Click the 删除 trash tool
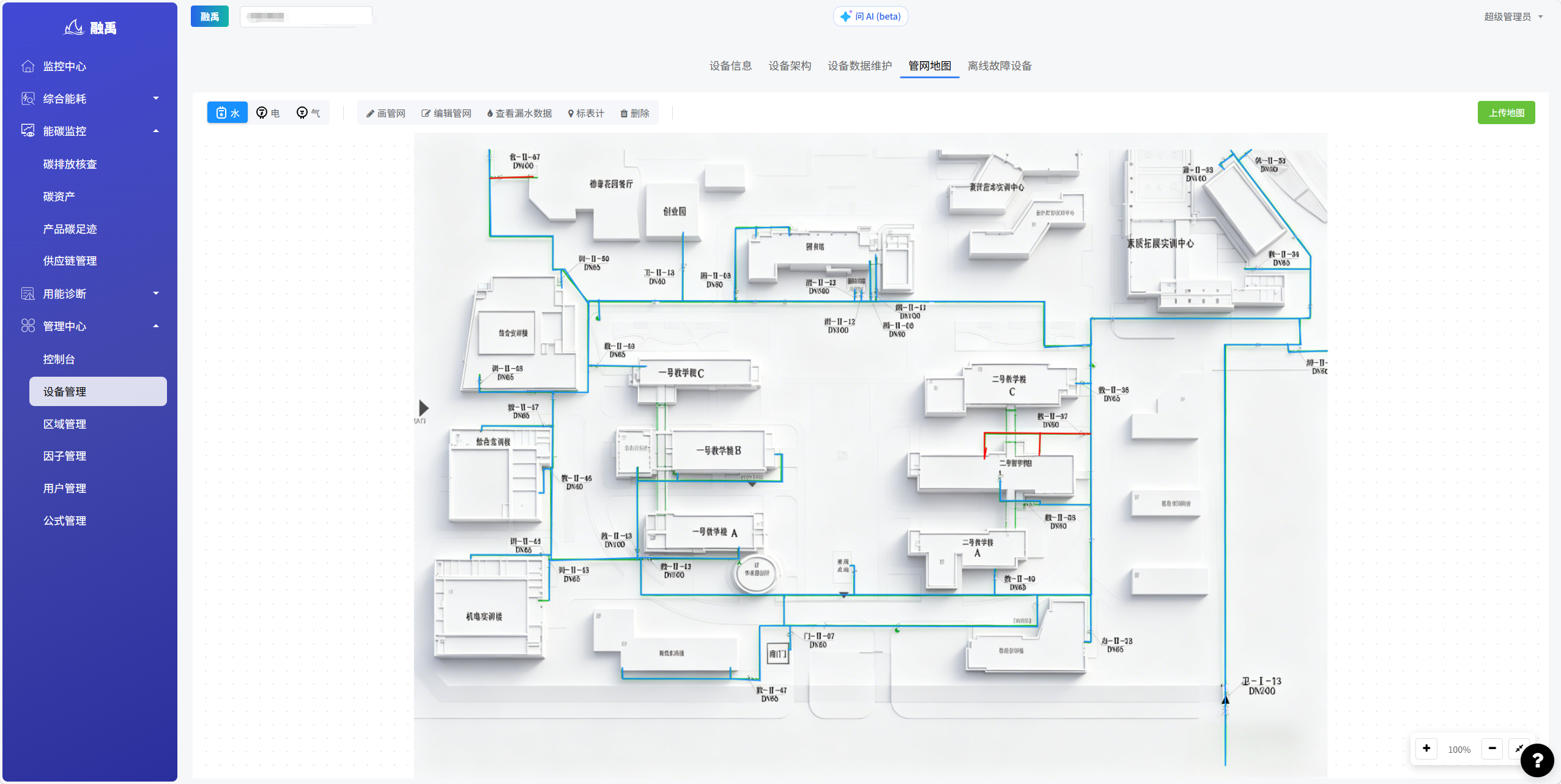Image resolution: width=1561 pixels, height=784 pixels. pyautogui.click(x=635, y=113)
